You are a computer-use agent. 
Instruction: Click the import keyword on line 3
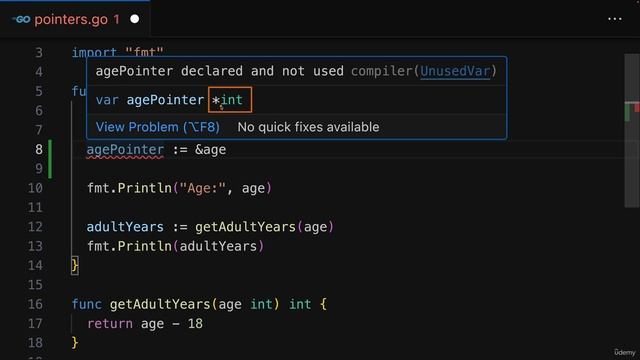pyautogui.click(x=94, y=52)
